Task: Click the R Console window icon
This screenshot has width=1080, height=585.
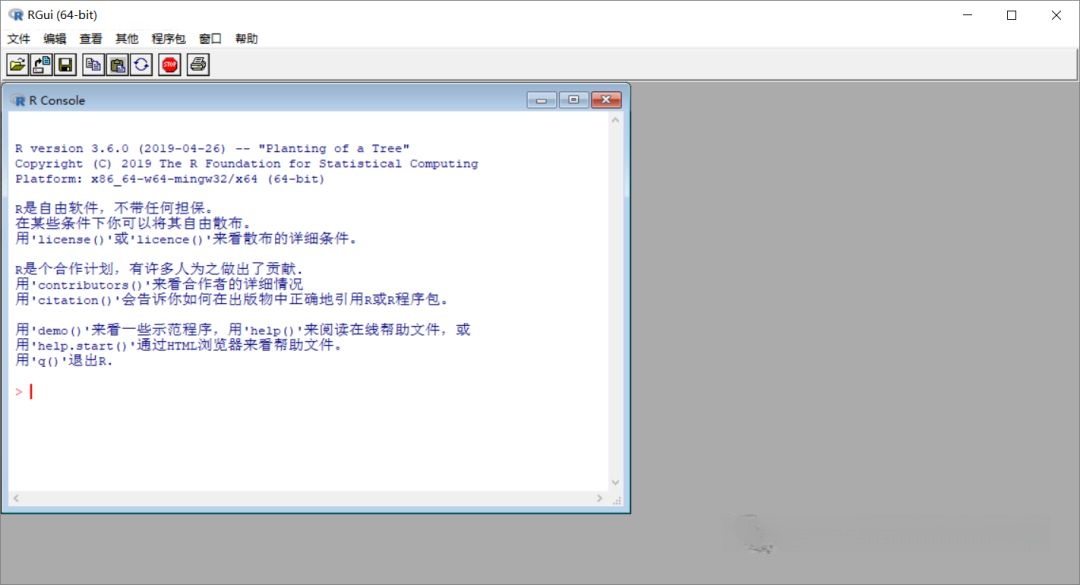Action: click(19, 101)
